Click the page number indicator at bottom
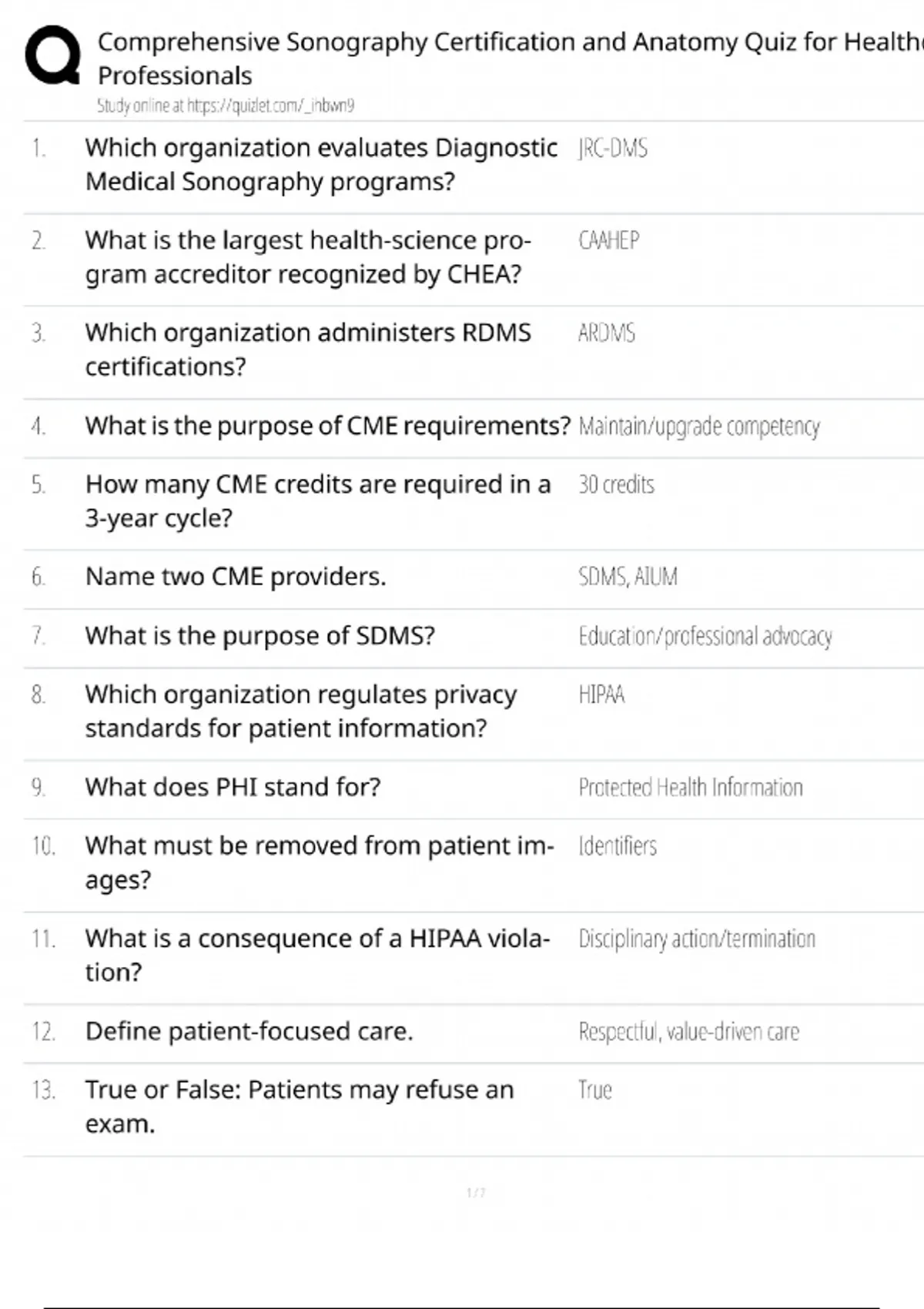This screenshot has height=1309, width=924. pyautogui.click(x=476, y=1193)
